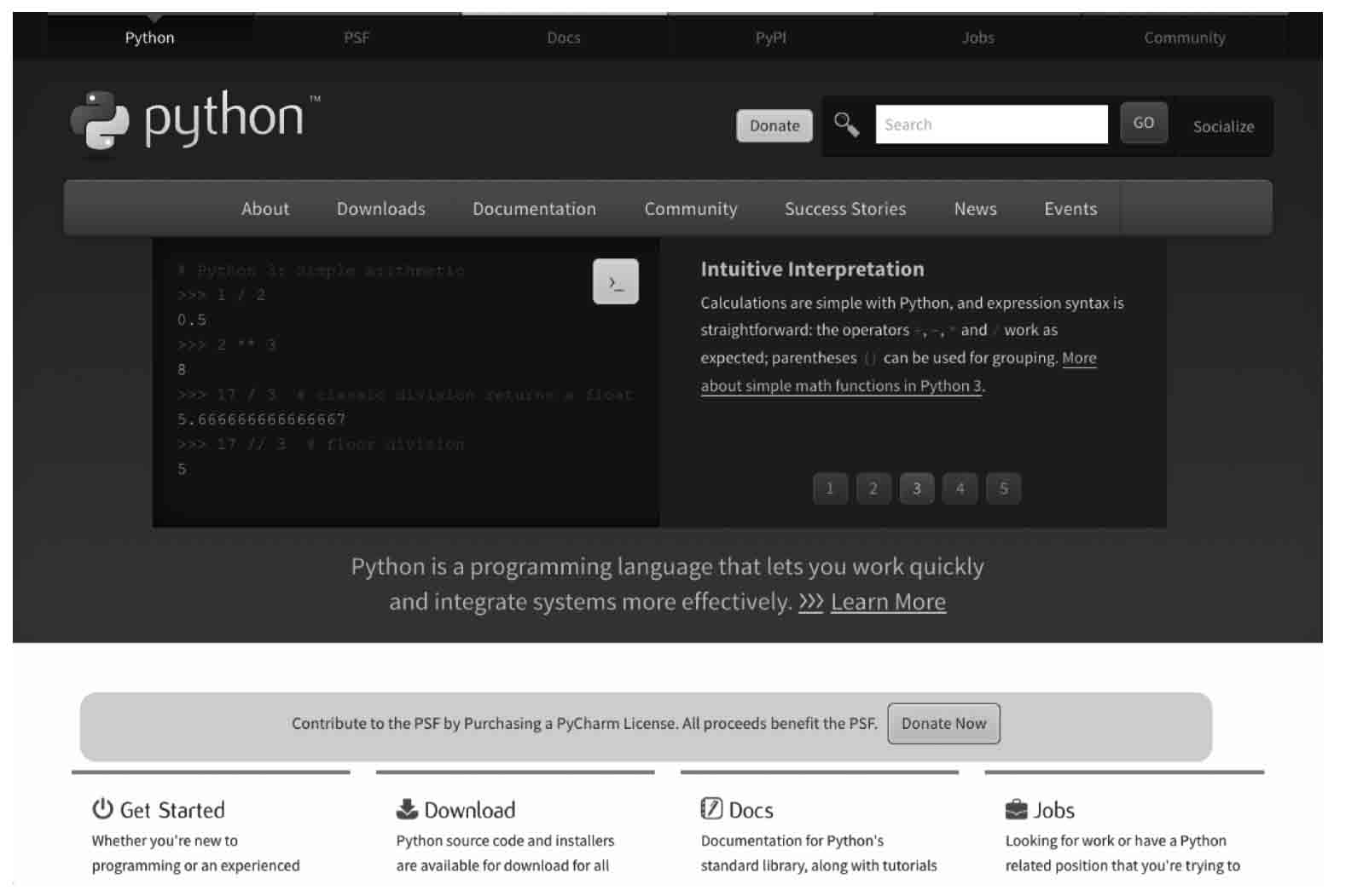Screen dimensions: 1363x896
Task: Launch the interactive shell terminal icon
Action: click(x=615, y=281)
